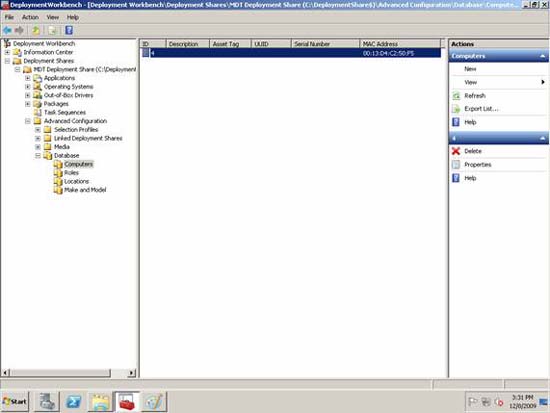Click the blue Help toolbar icon

pos(69,31)
